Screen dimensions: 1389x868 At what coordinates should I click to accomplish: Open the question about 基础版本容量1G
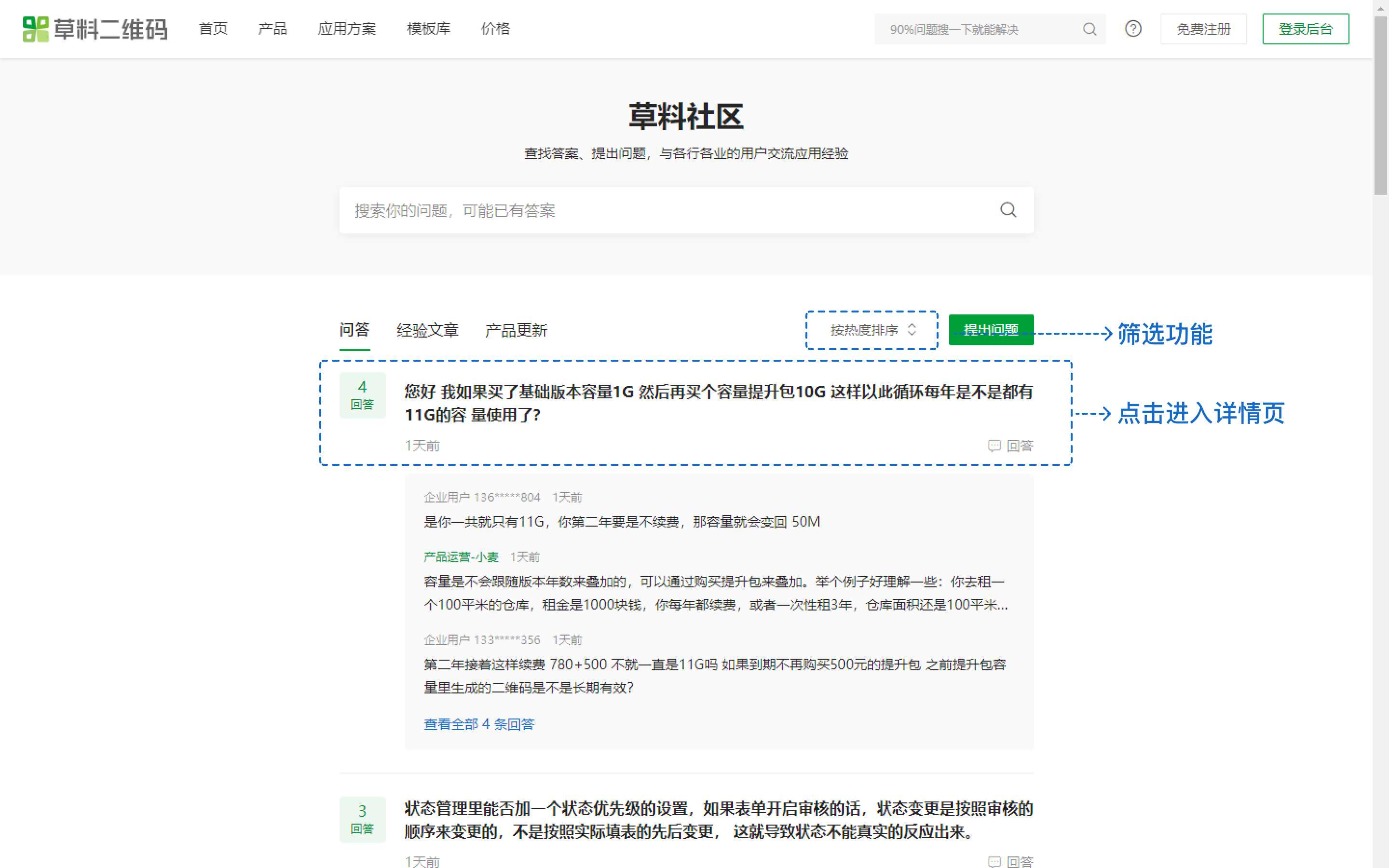tap(719, 403)
